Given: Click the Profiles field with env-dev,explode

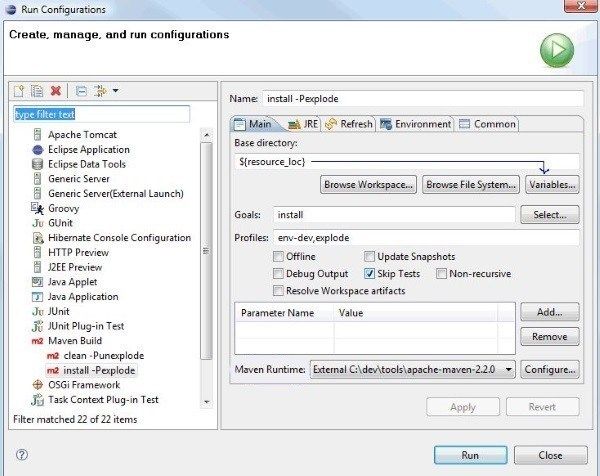Looking at the screenshot, I should tap(426, 238).
